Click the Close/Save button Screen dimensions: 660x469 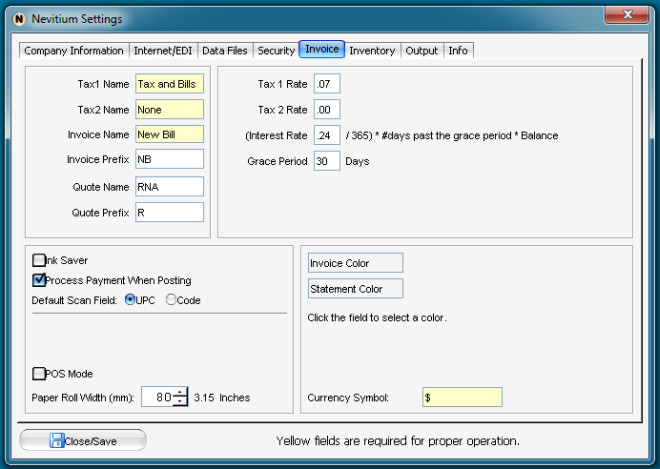click(x=83, y=440)
